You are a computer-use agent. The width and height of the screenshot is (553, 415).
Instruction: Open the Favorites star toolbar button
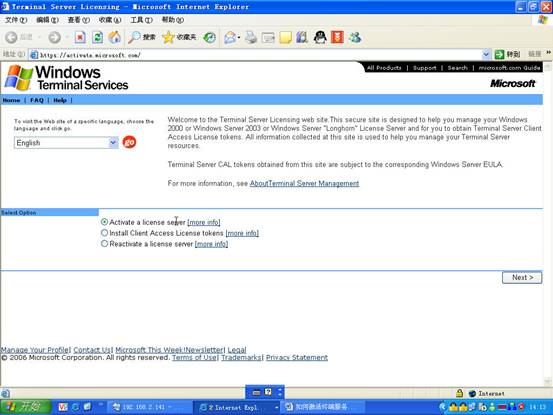pyautogui.click(x=179, y=37)
